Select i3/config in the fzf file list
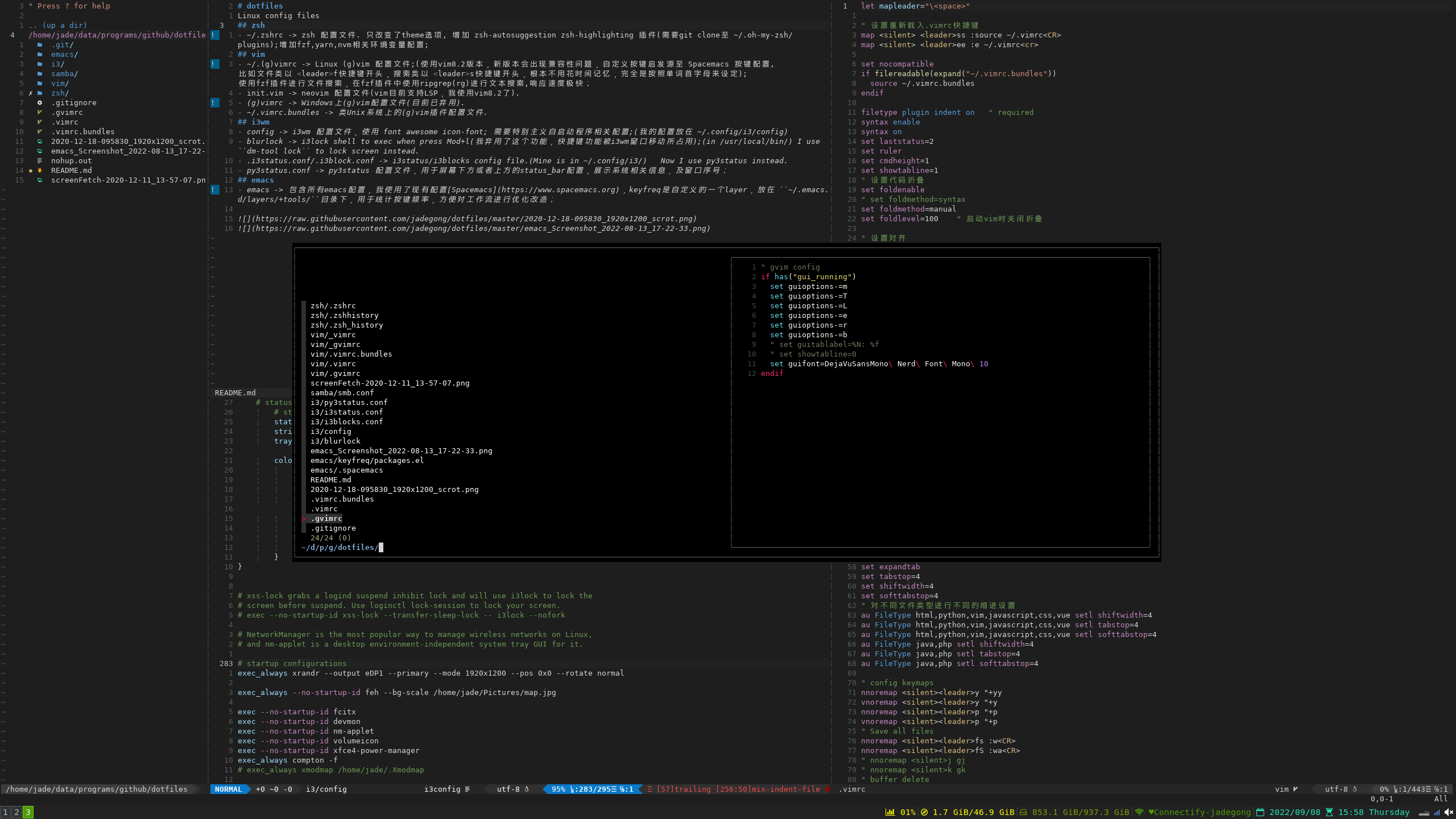 [x=330, y=432]
